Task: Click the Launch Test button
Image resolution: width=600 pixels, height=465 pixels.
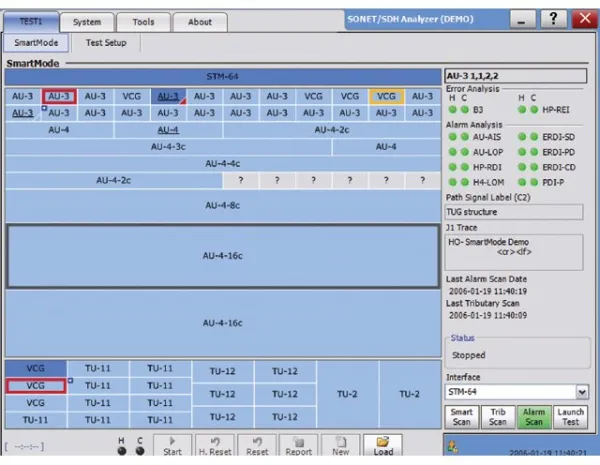Action: tap(570, 417)
